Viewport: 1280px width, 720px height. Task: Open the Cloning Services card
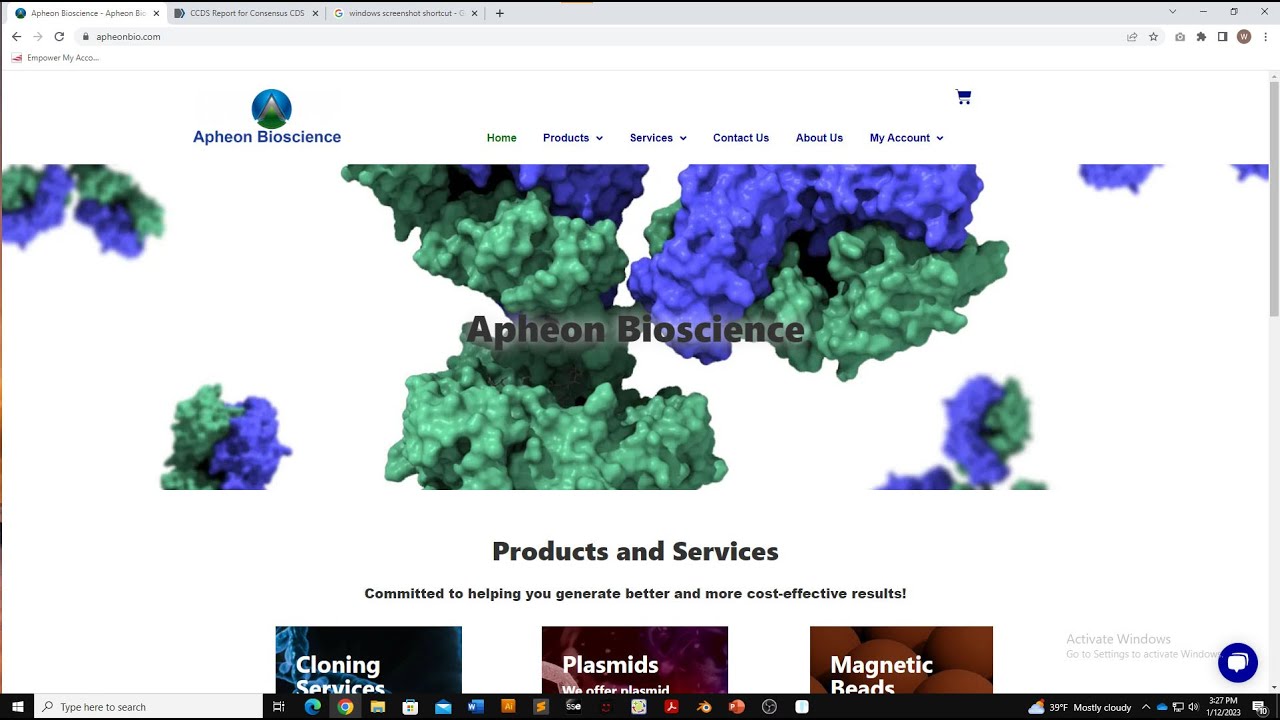369,660
